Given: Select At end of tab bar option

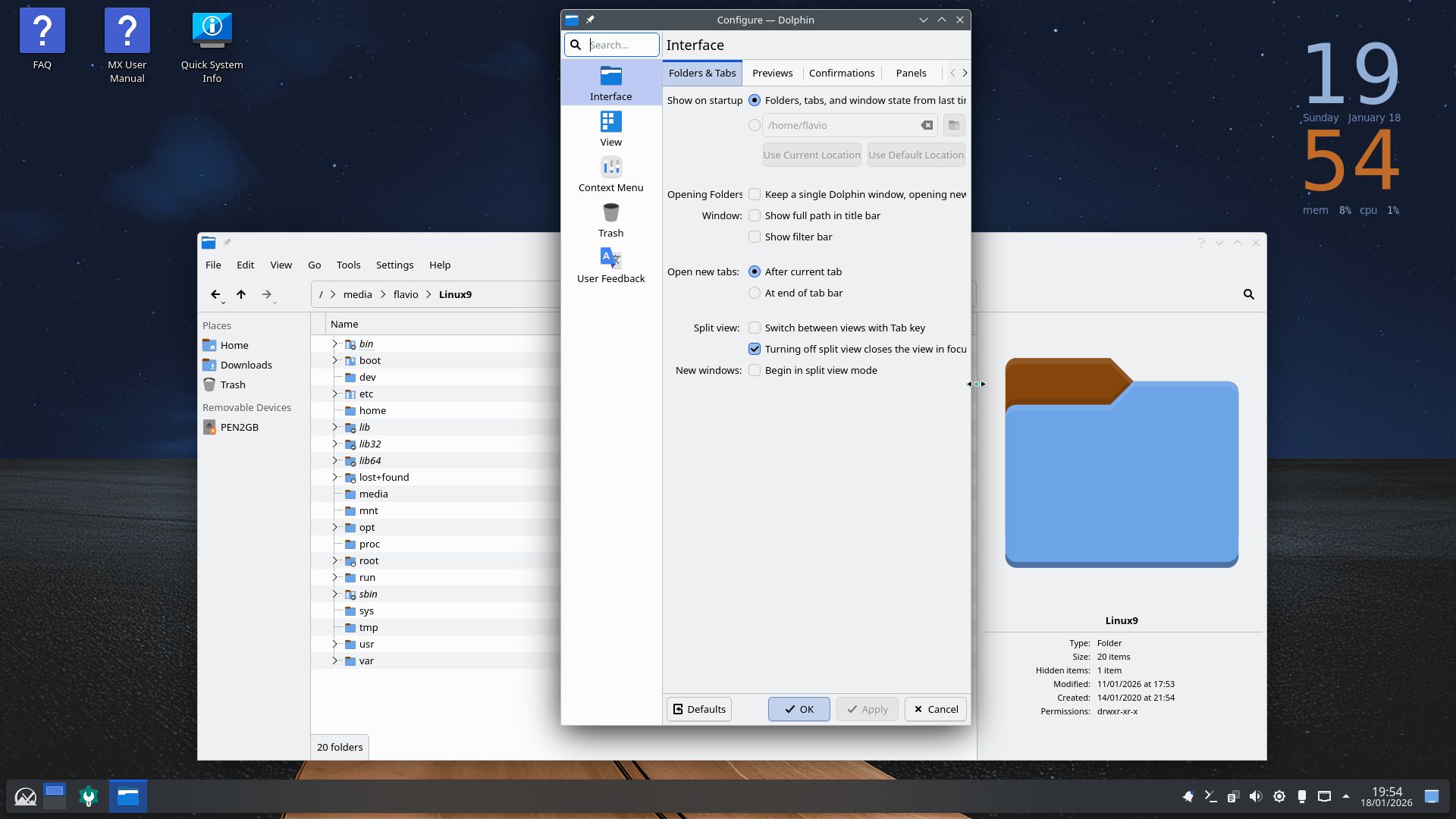Looking at the screenshot, I should point(755,293).
